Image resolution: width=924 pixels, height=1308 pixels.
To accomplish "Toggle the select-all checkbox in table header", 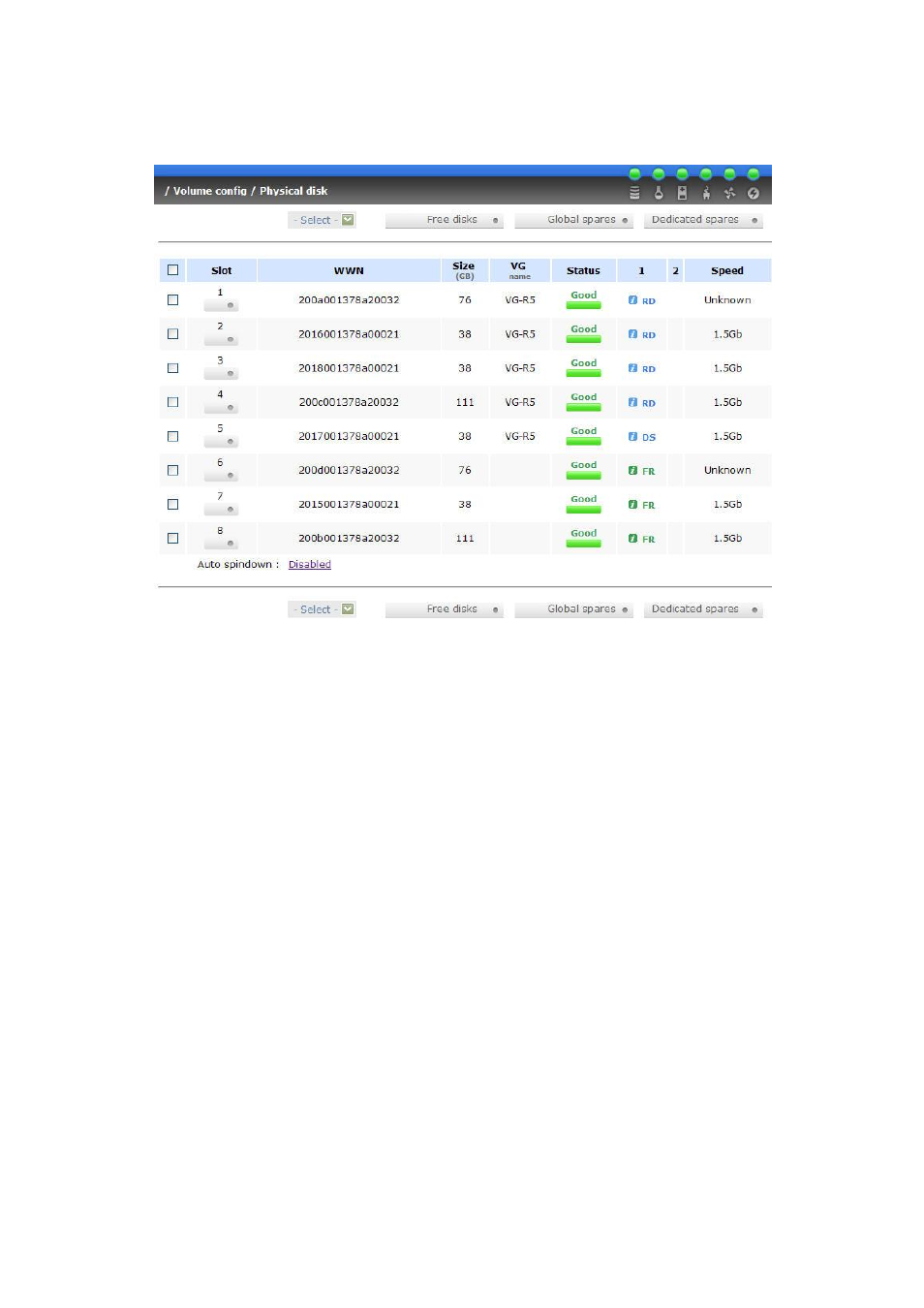I will click(x=173, y=270).
